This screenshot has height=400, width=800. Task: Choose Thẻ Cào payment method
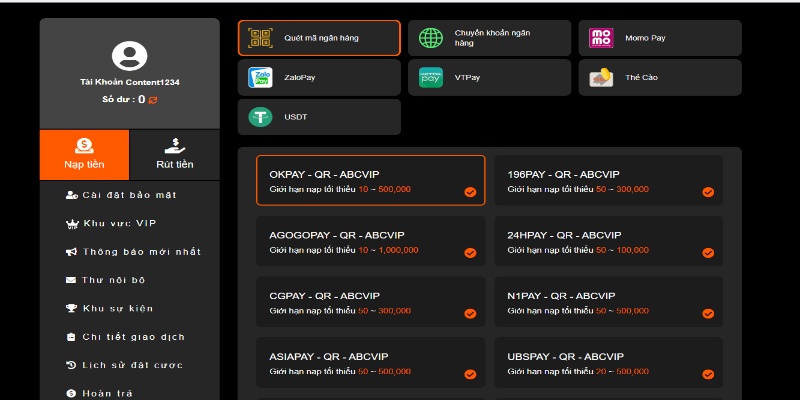pyautogui.click(x=660, y=78)
